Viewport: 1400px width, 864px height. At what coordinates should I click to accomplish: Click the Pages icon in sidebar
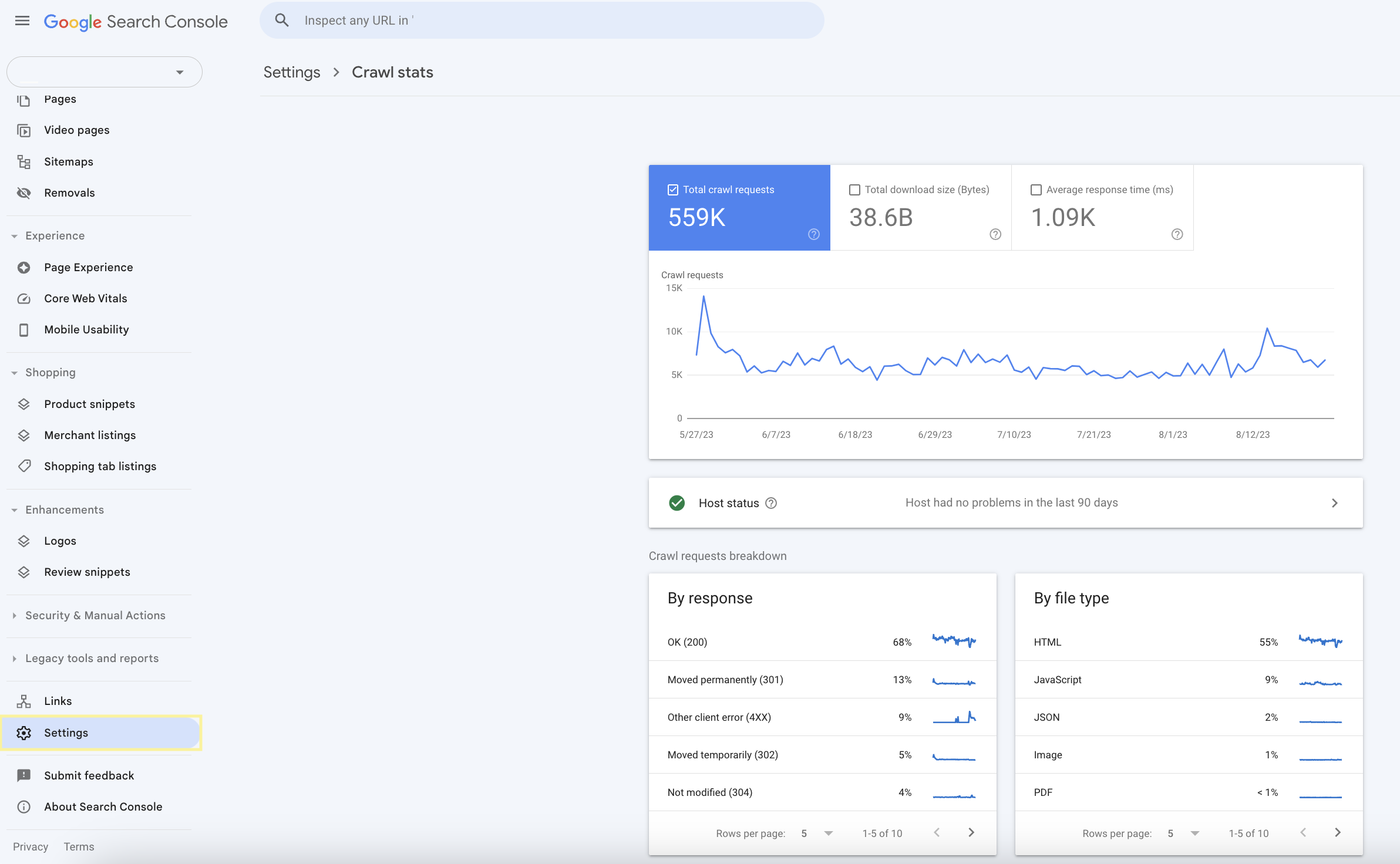click(x=23, y=100)
